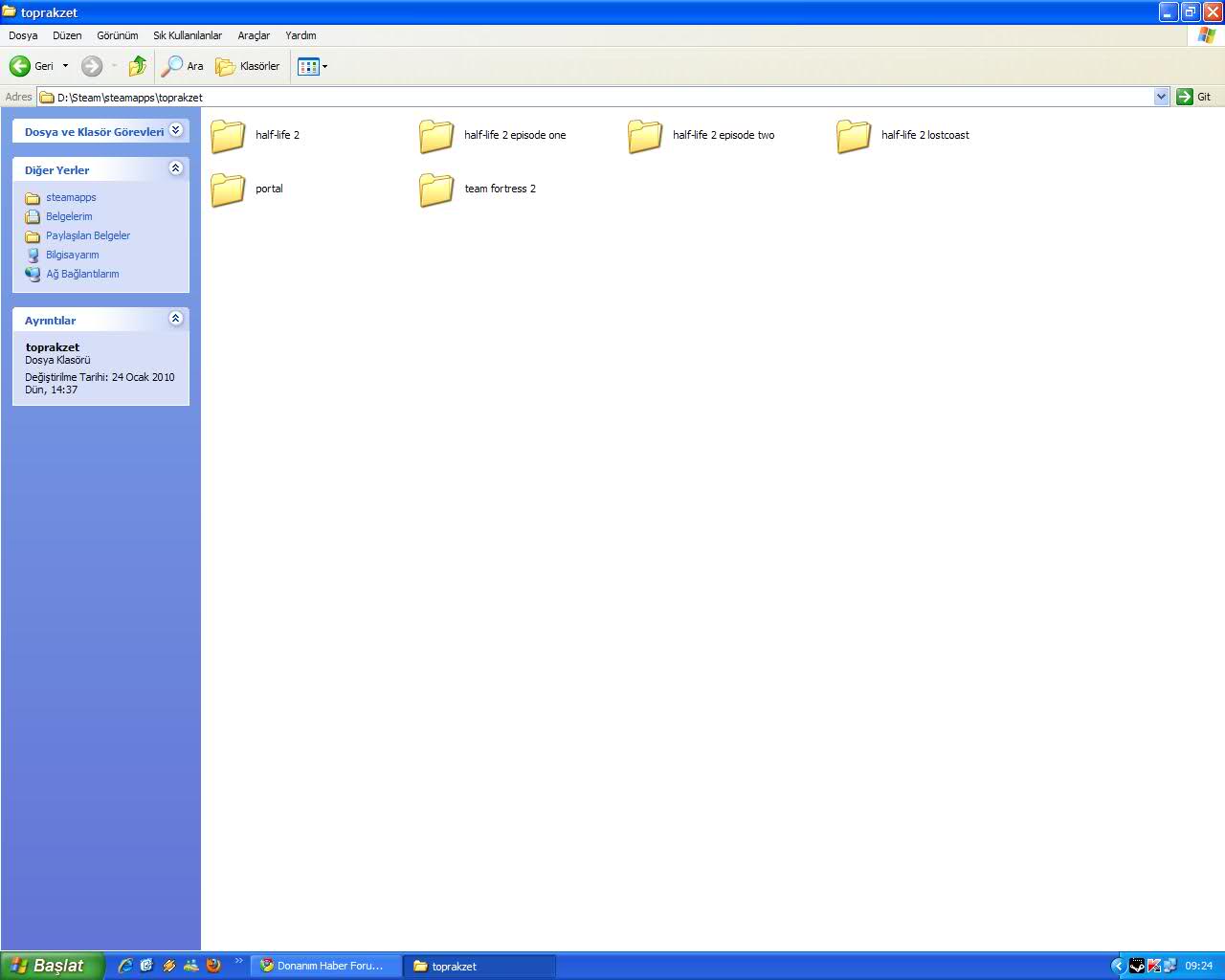Click the Kaspersky tray icon
This screenshot has height=980, width=1225.
(x=1154, y=966)
